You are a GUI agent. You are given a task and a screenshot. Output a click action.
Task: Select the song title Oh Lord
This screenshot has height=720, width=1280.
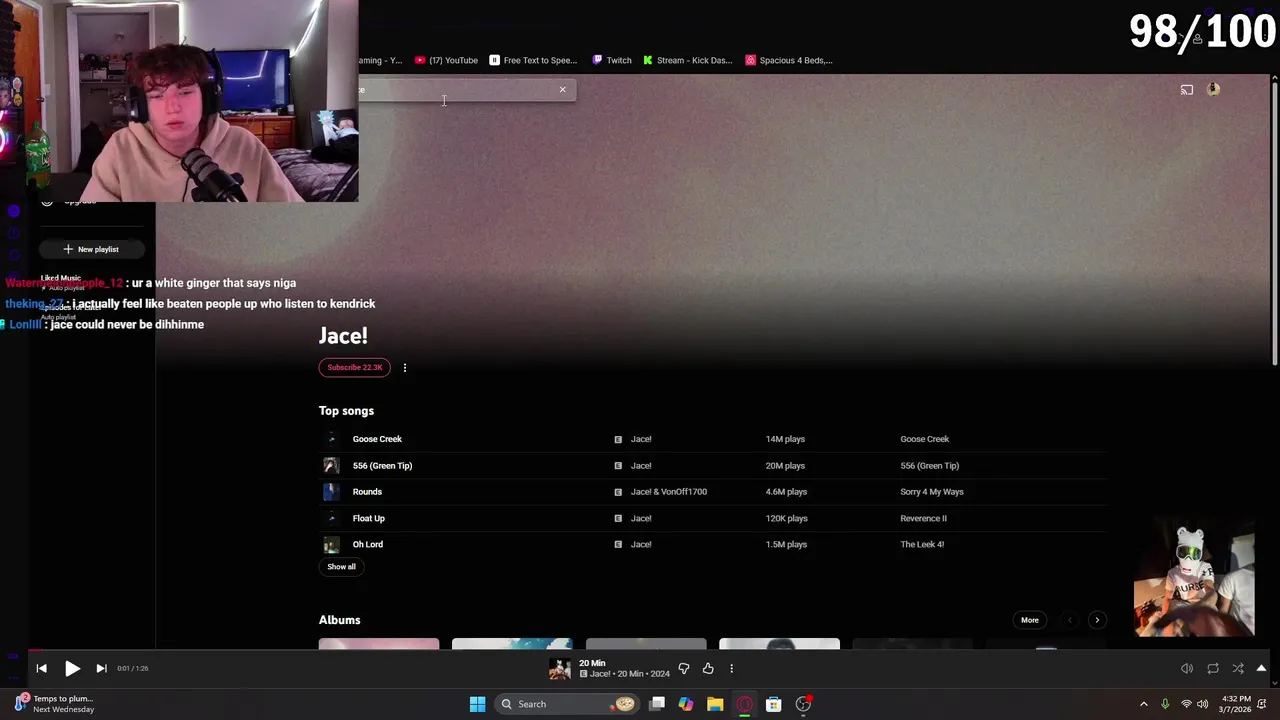[367, 545]
